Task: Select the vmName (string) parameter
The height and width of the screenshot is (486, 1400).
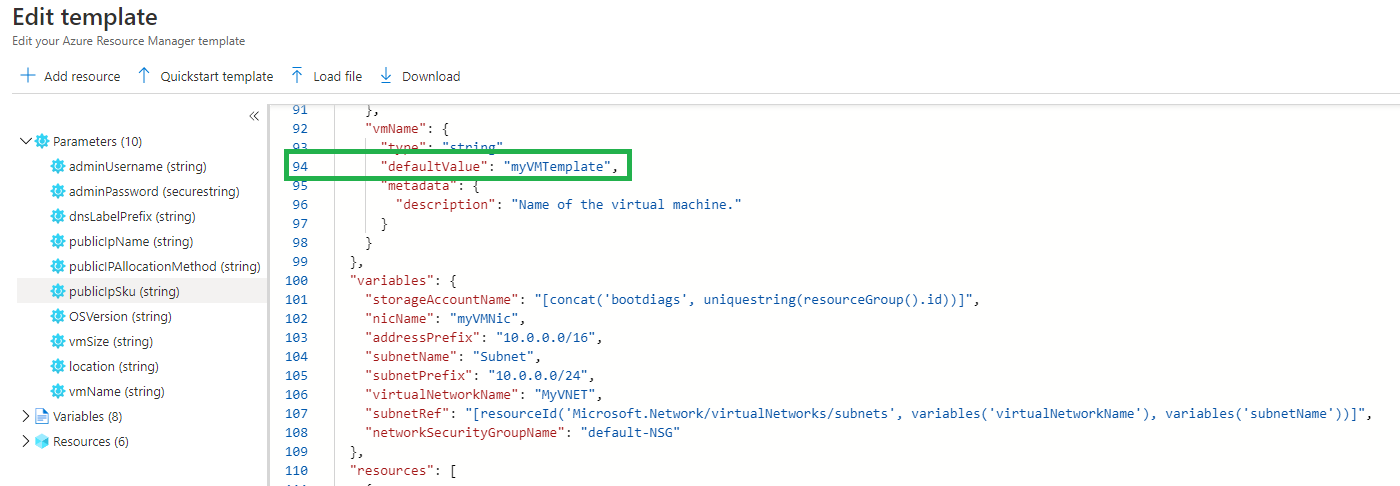Action: (x=116, y=392)
